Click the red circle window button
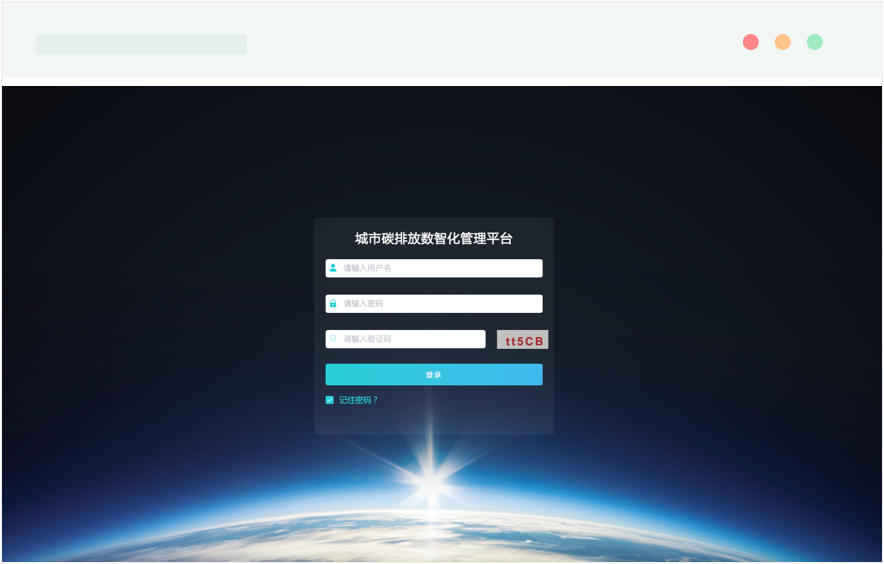 click(x=750, y=42)
